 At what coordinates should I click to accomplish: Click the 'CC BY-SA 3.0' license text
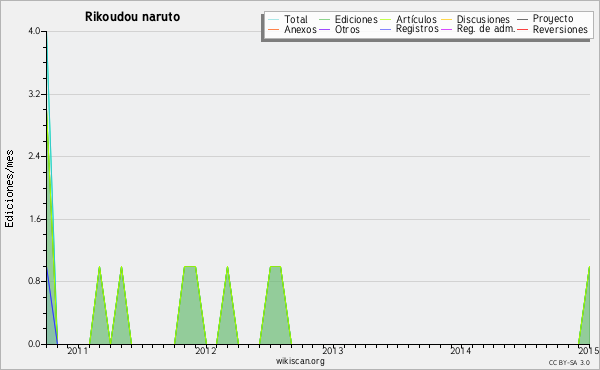pyautogui.click(x=569, y=363)
